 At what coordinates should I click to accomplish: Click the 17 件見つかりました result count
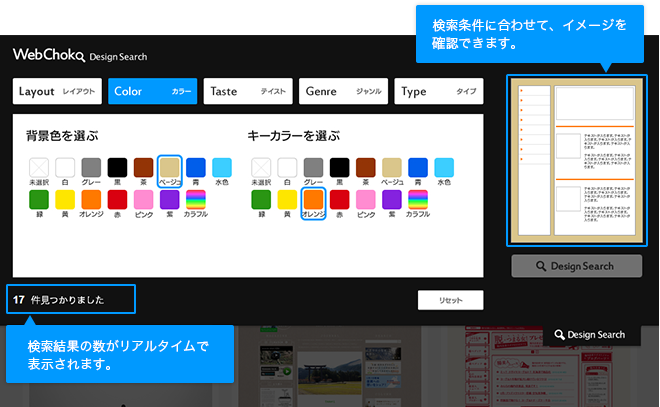pos(71,299)
